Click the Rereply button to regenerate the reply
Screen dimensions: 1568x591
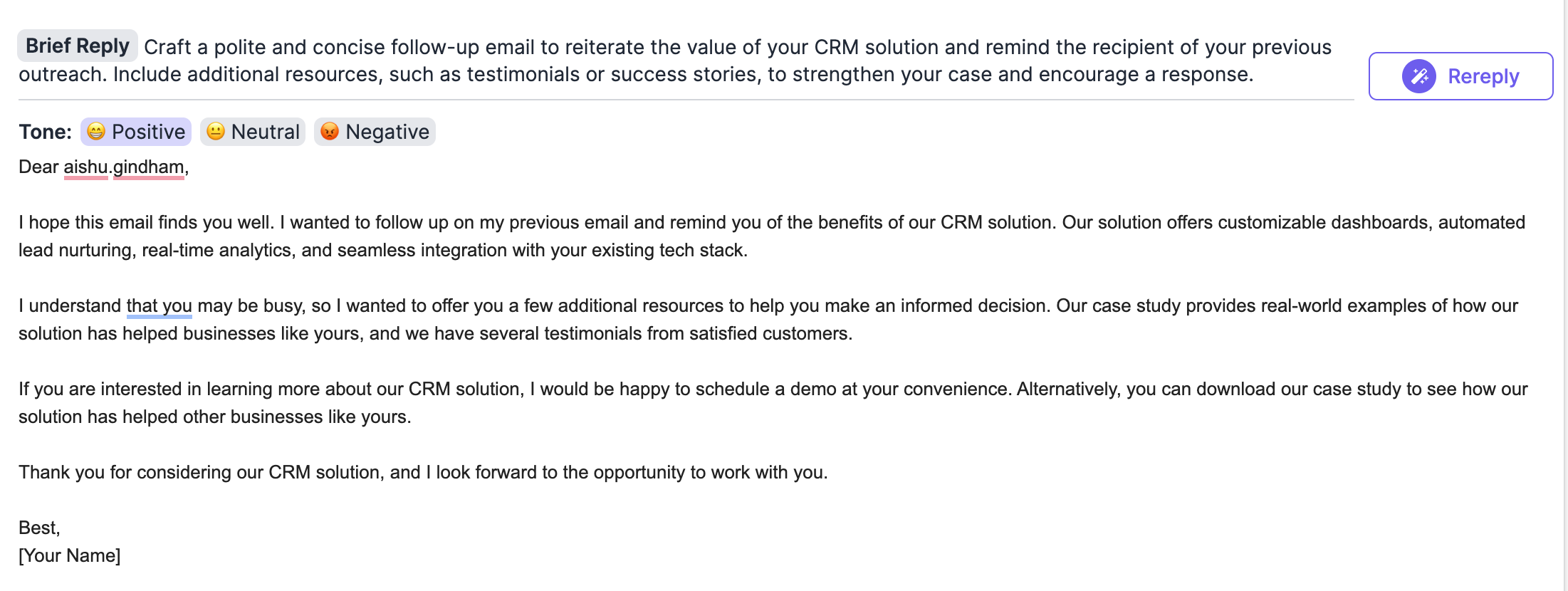(x=1460, y=76)
